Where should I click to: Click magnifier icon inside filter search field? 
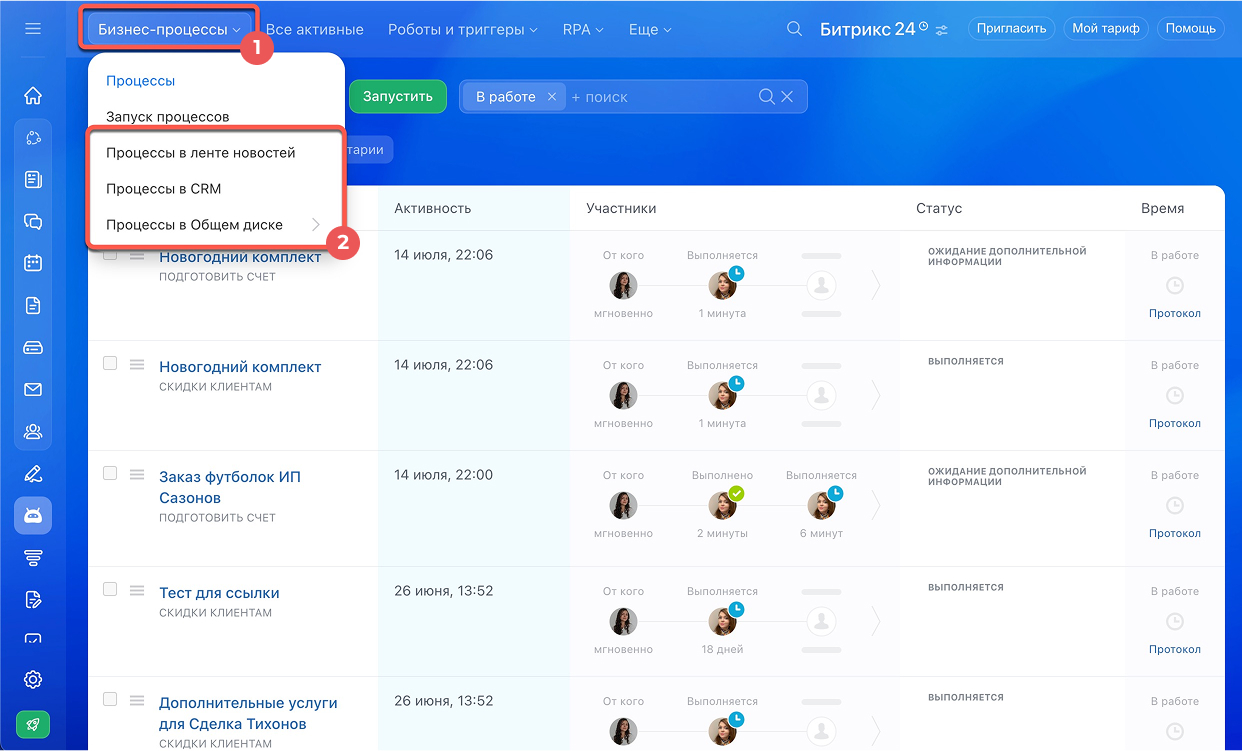[x=767, y=97]
